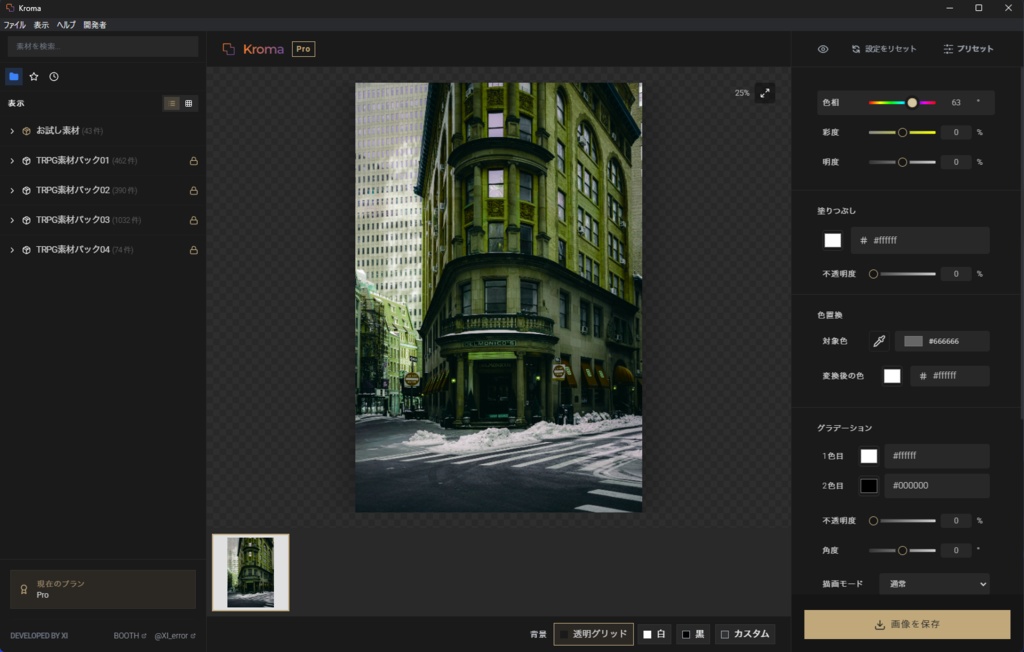
Task: Click the fullscreen expand icon on canvas
Action: [x=765, y=93]
